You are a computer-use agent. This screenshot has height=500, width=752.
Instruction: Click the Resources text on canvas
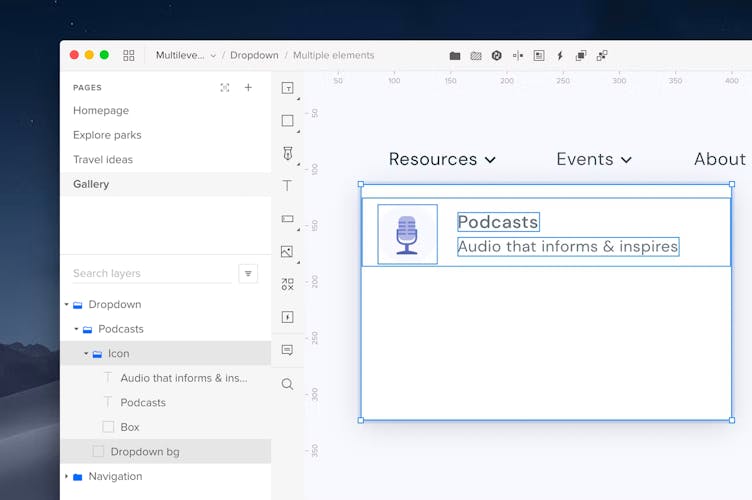point(433,159)
